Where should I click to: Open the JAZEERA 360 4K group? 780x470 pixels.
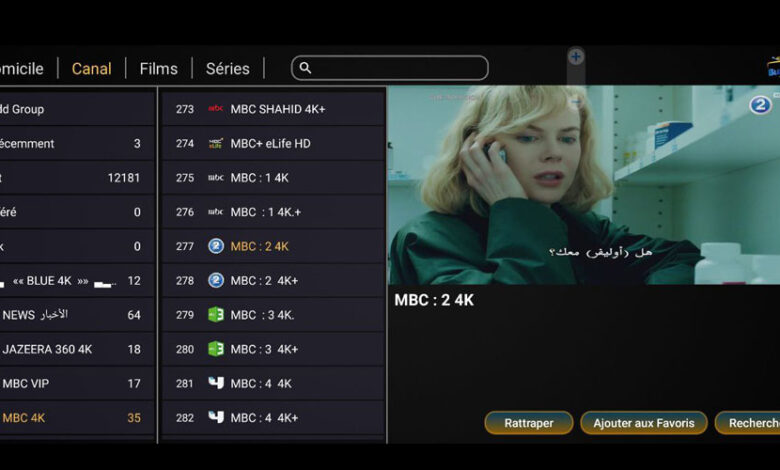(77, 349)
